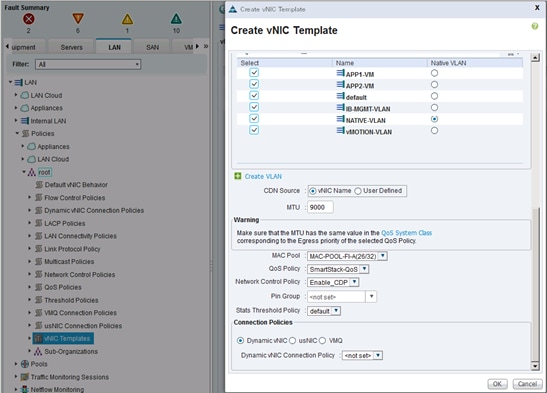Open the MAC Pool dropdown
Screen dimensions: 547x393
[383, 256]
